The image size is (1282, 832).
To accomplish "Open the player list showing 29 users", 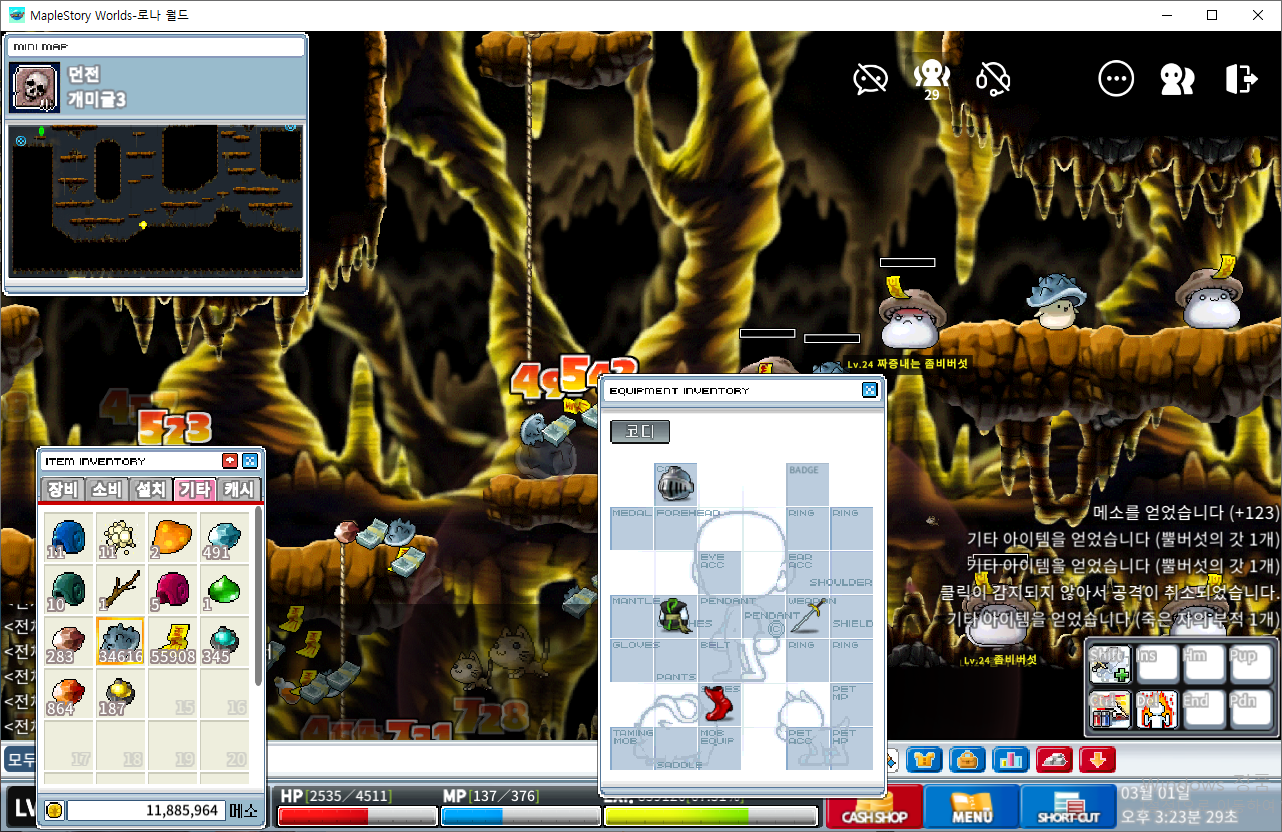I will tap(932, 79).
